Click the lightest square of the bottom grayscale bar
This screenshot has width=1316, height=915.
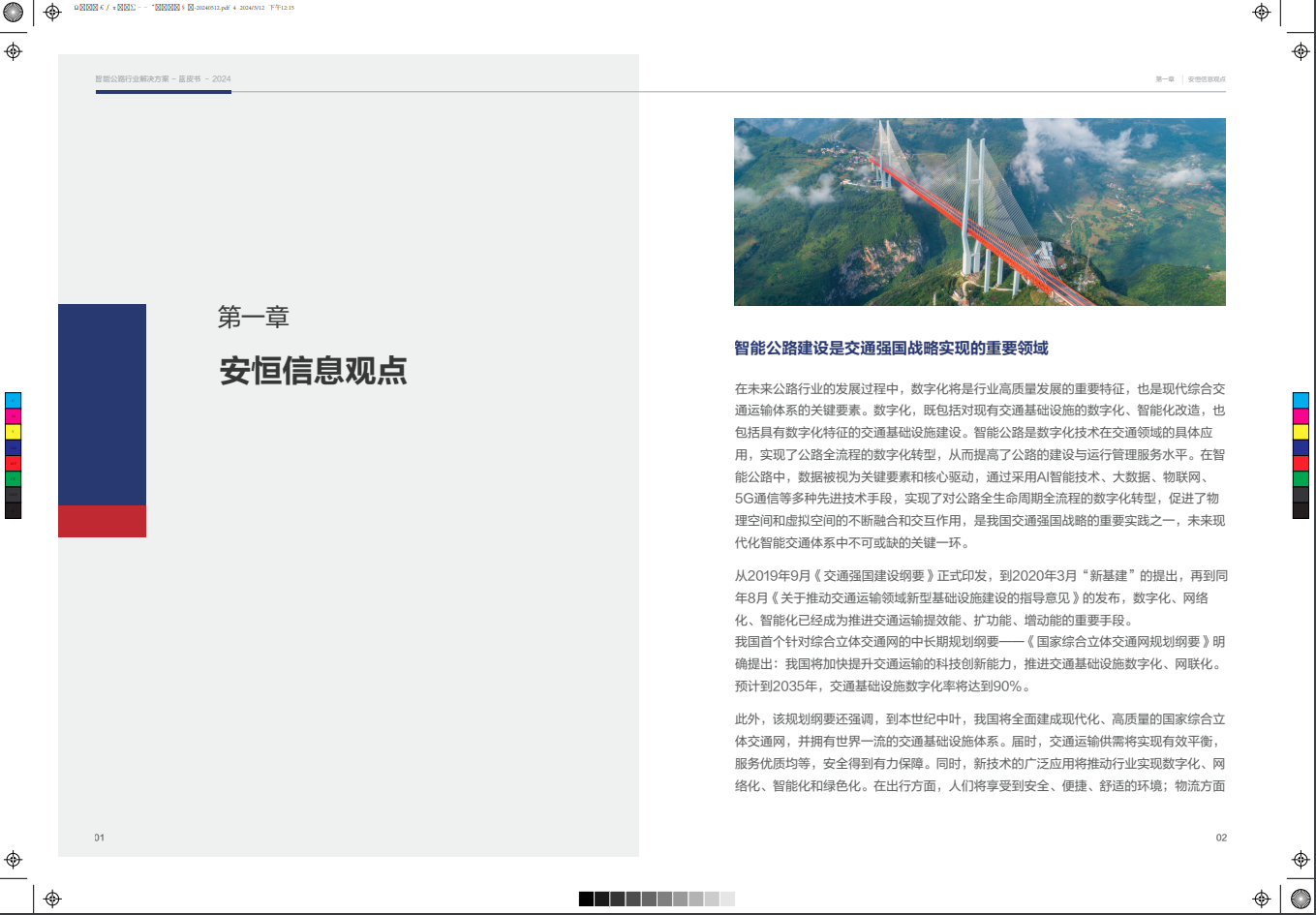(x=727, y=900)
